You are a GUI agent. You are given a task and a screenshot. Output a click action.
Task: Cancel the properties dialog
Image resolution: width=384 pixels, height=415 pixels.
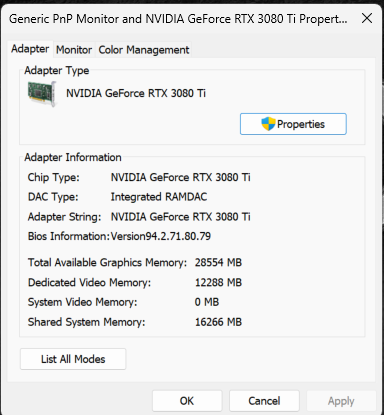click(264, 401)
